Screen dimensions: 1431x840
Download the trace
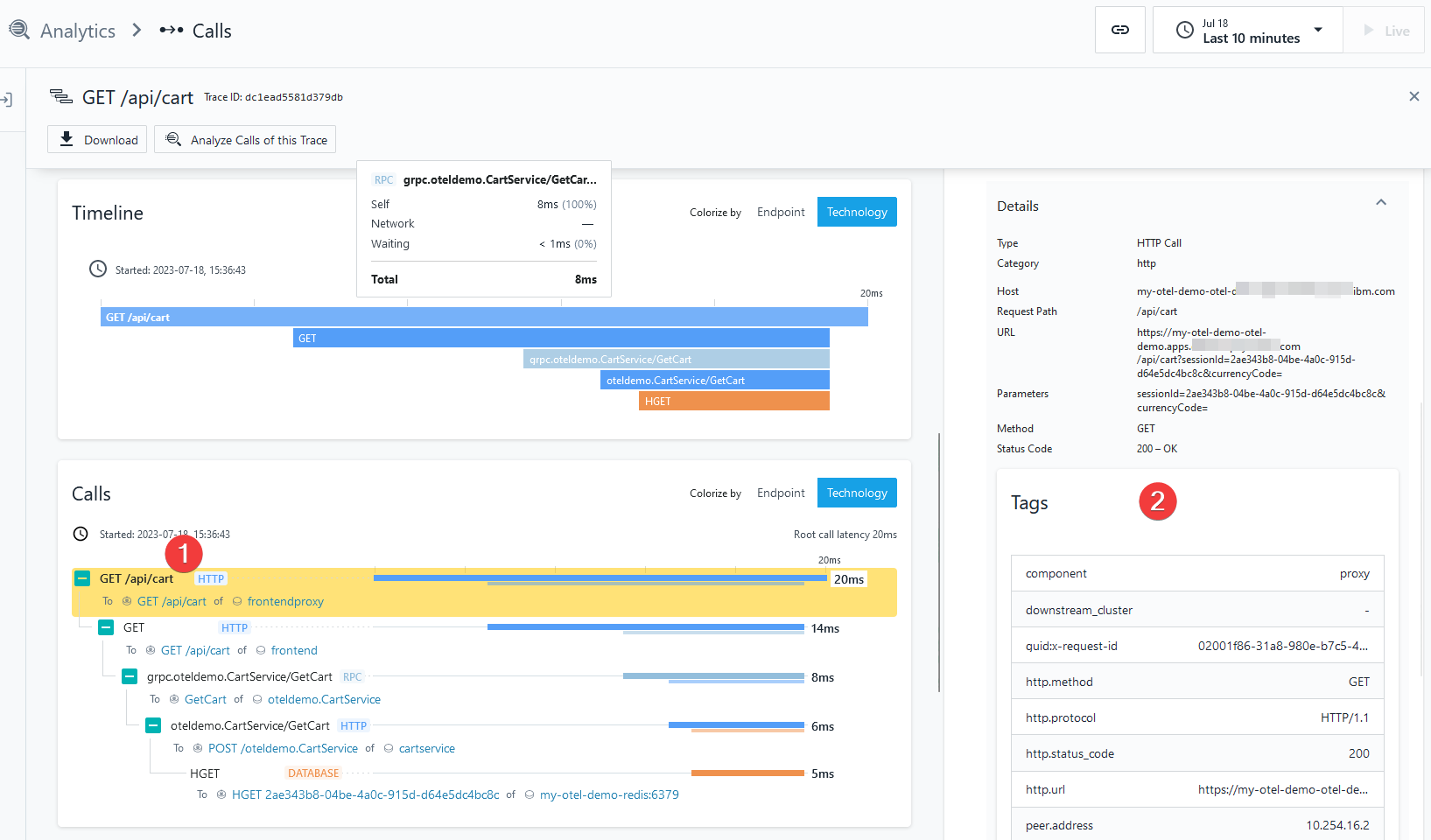click(97, 139)
